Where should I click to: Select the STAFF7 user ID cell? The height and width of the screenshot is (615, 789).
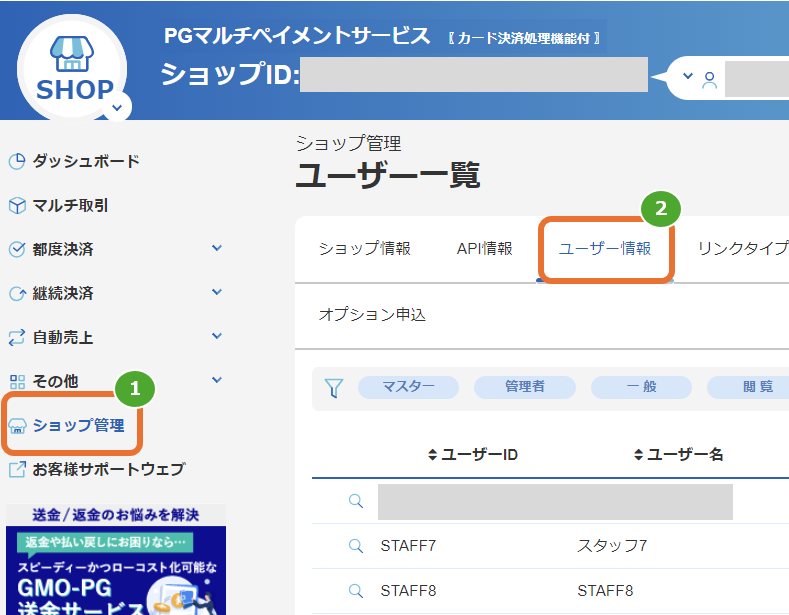[x=408, y=546]
